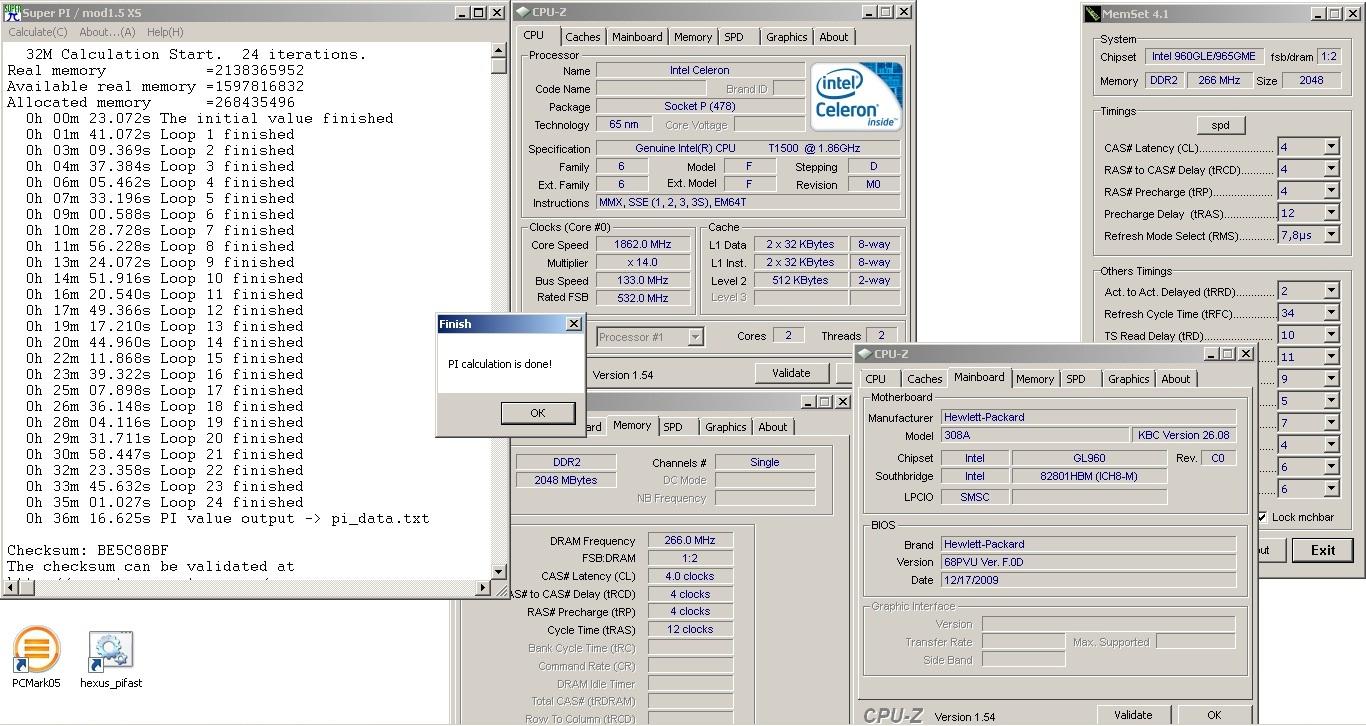Switch to About tab in the behind Memory CPU-Z window
This screenshot has width=1366, height=726.
click(x=772, y=427)
